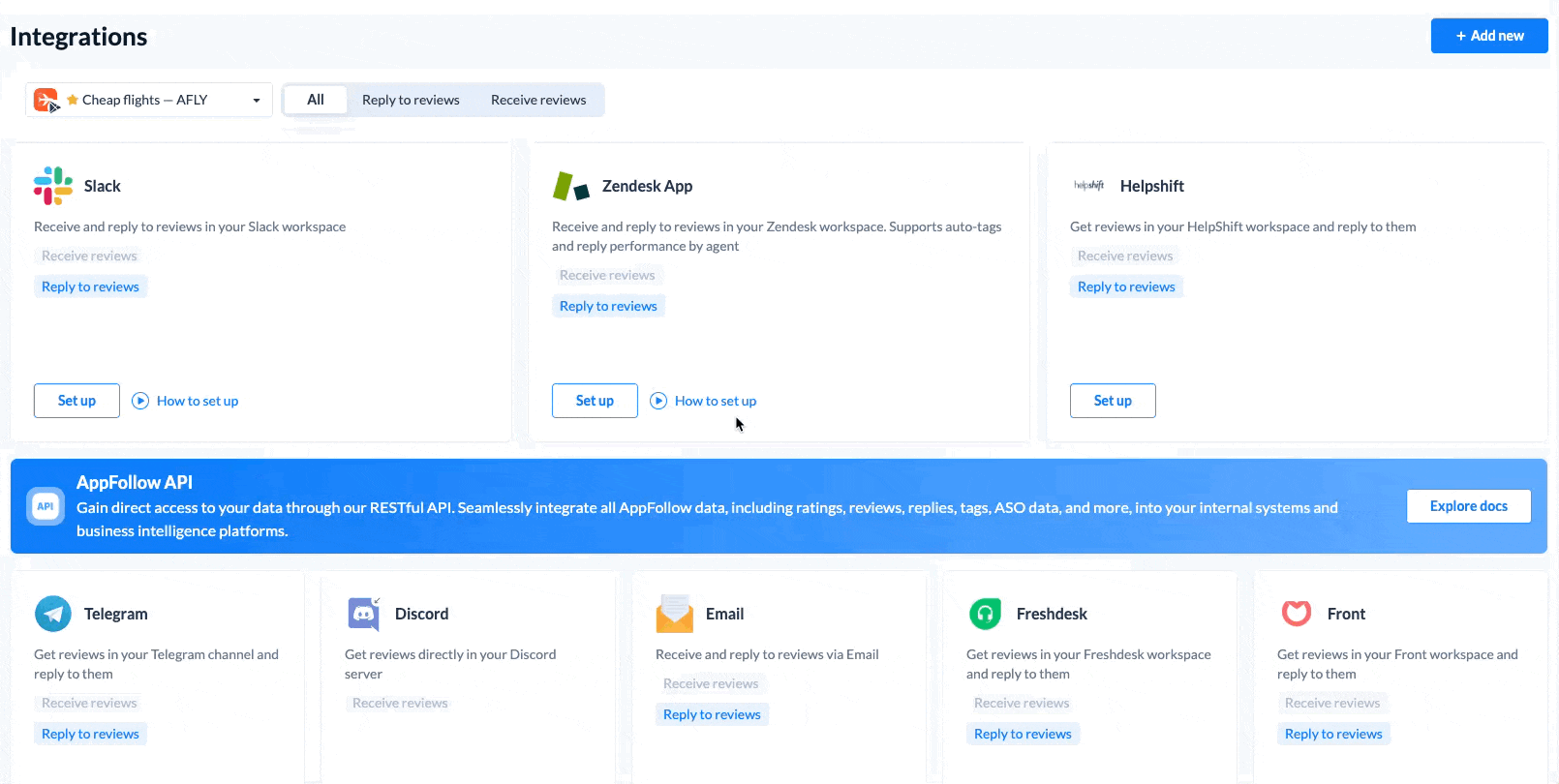Click the AppFollow API badge icon

(46, 506)
